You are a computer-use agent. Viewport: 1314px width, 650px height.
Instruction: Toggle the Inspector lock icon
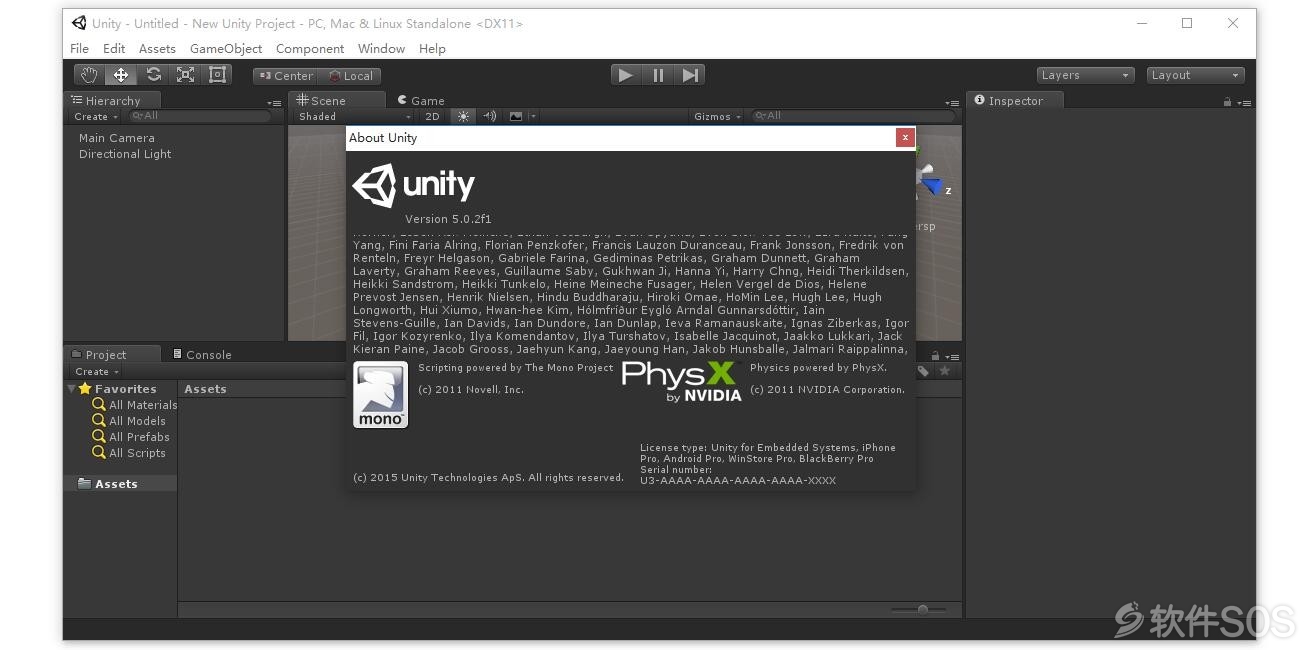1228,102
